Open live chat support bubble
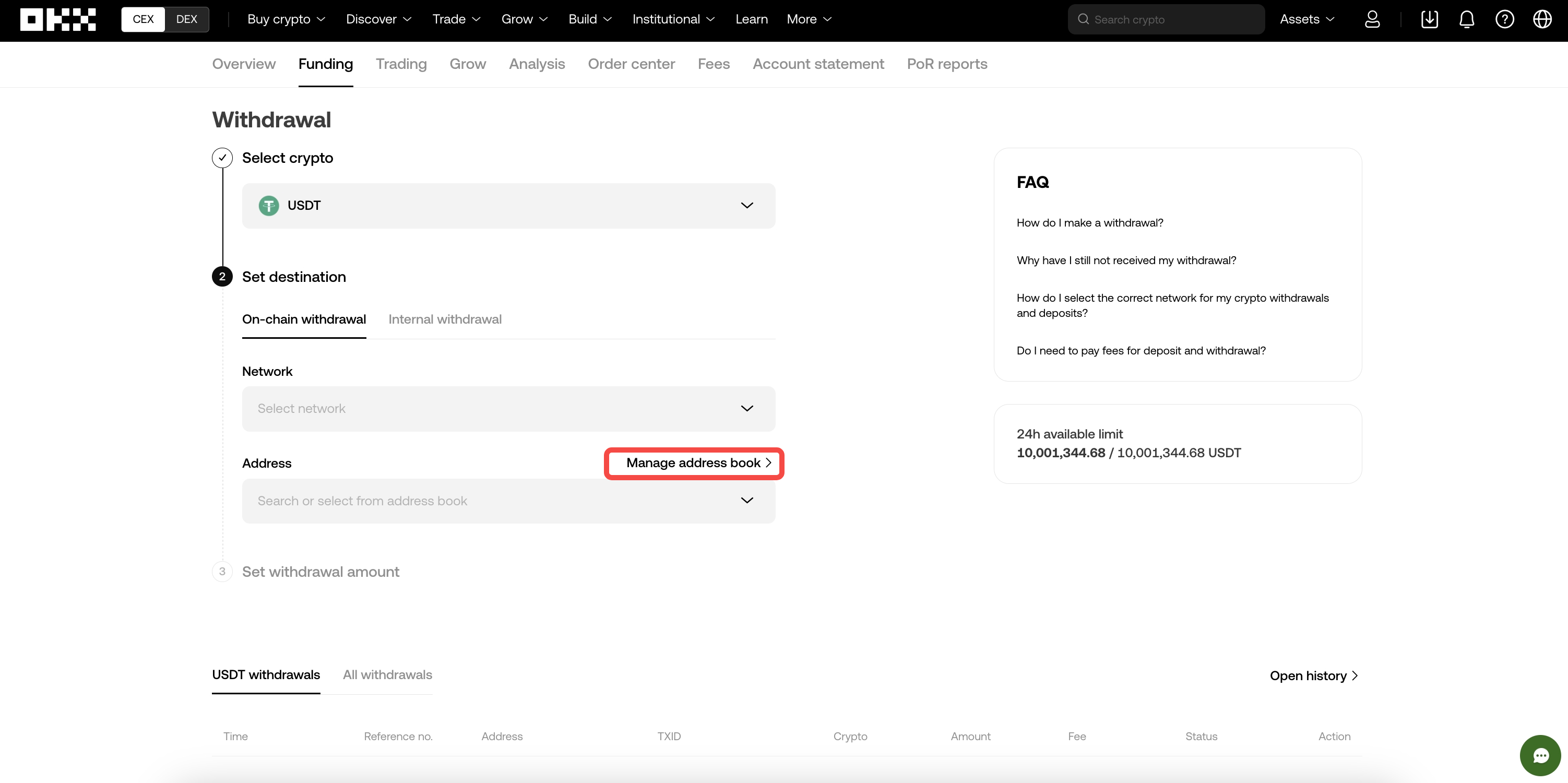This screenshot has width=1568, height=783. tap(1541, 755)
